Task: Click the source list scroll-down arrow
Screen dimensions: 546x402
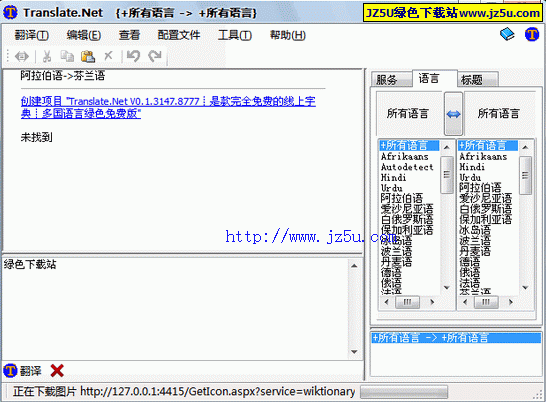Action: pyautogui.click(x=446, y=287)
